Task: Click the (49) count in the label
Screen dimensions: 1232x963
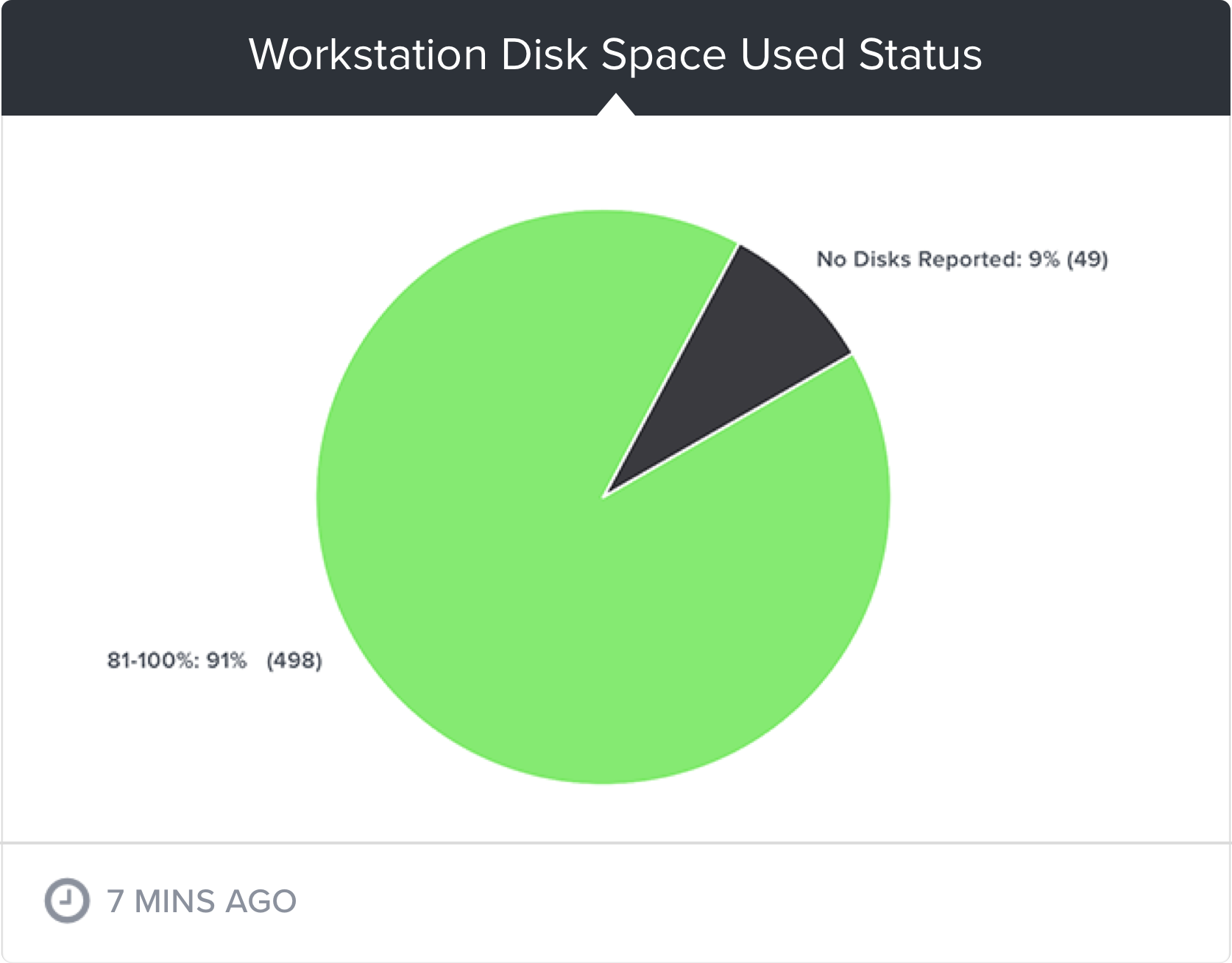Action: (x=1088, y=259)
